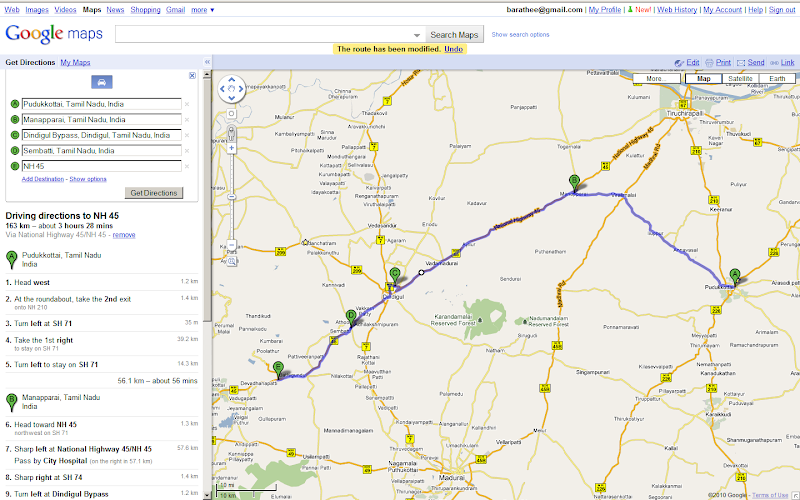Screen dimensions: 800x500
Task: Click the panel scrollbar down arrow
Action: tap(207, 495)
